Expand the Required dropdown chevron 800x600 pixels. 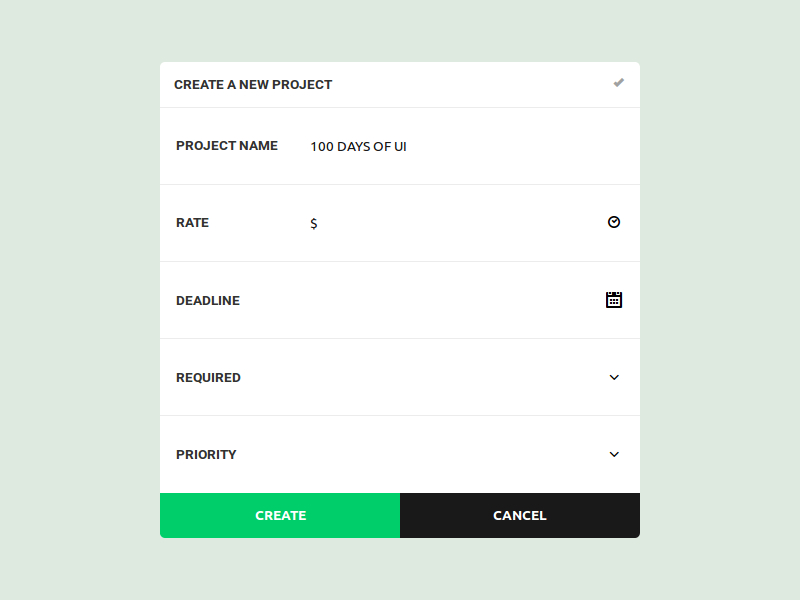(614, 377)
